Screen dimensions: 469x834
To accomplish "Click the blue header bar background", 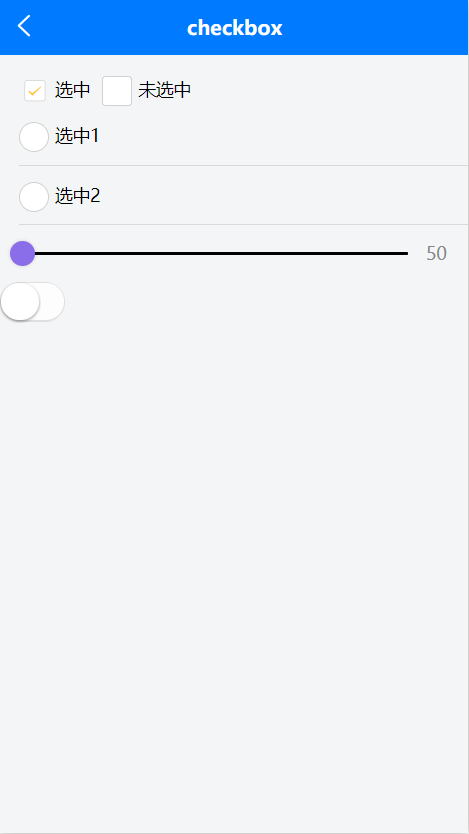I will [372, 28].
